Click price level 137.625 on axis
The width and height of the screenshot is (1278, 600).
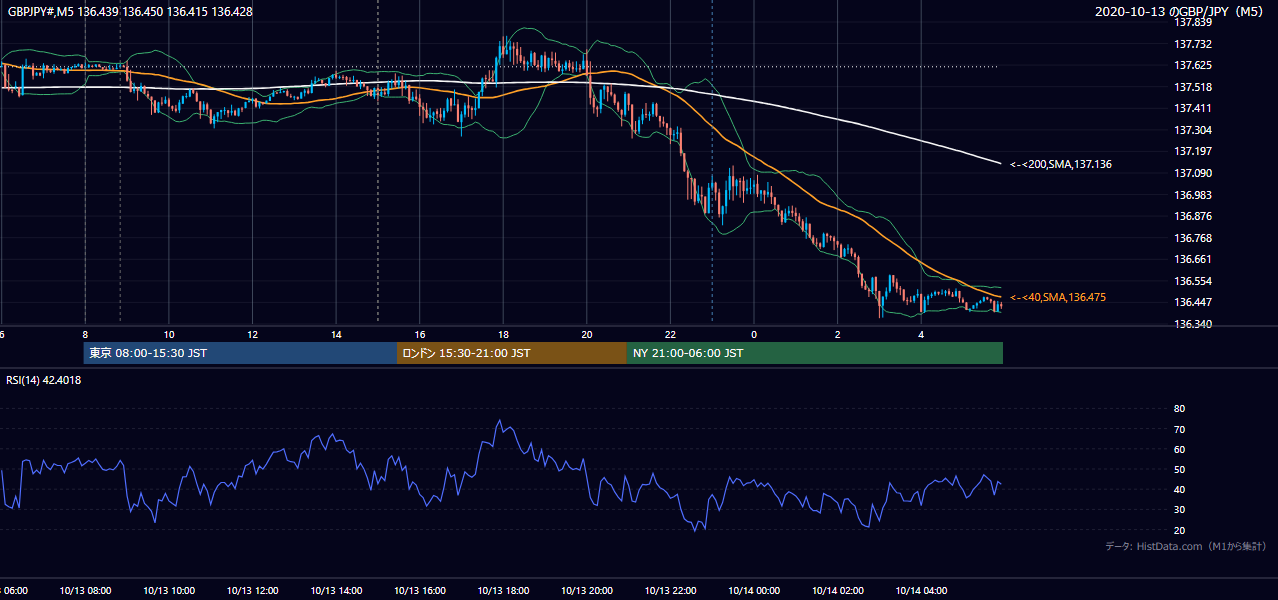pyautogui.click(x=1193, y=65)
